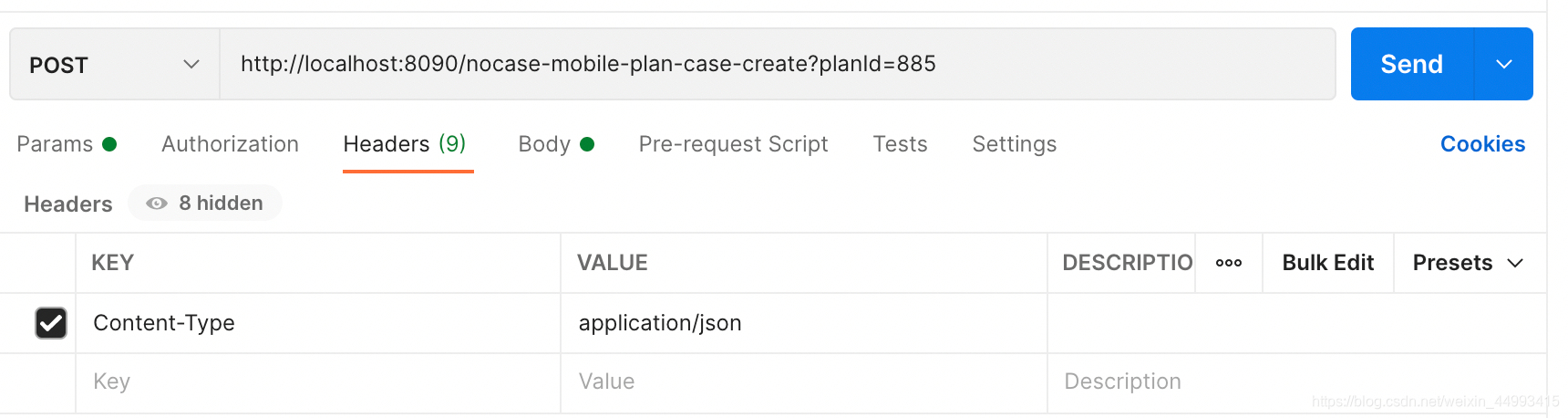Image resolution: width=1568 pixels, height=418 pixels.
Task: Open the Pre-request Script tab
Action: coord(733,144)
